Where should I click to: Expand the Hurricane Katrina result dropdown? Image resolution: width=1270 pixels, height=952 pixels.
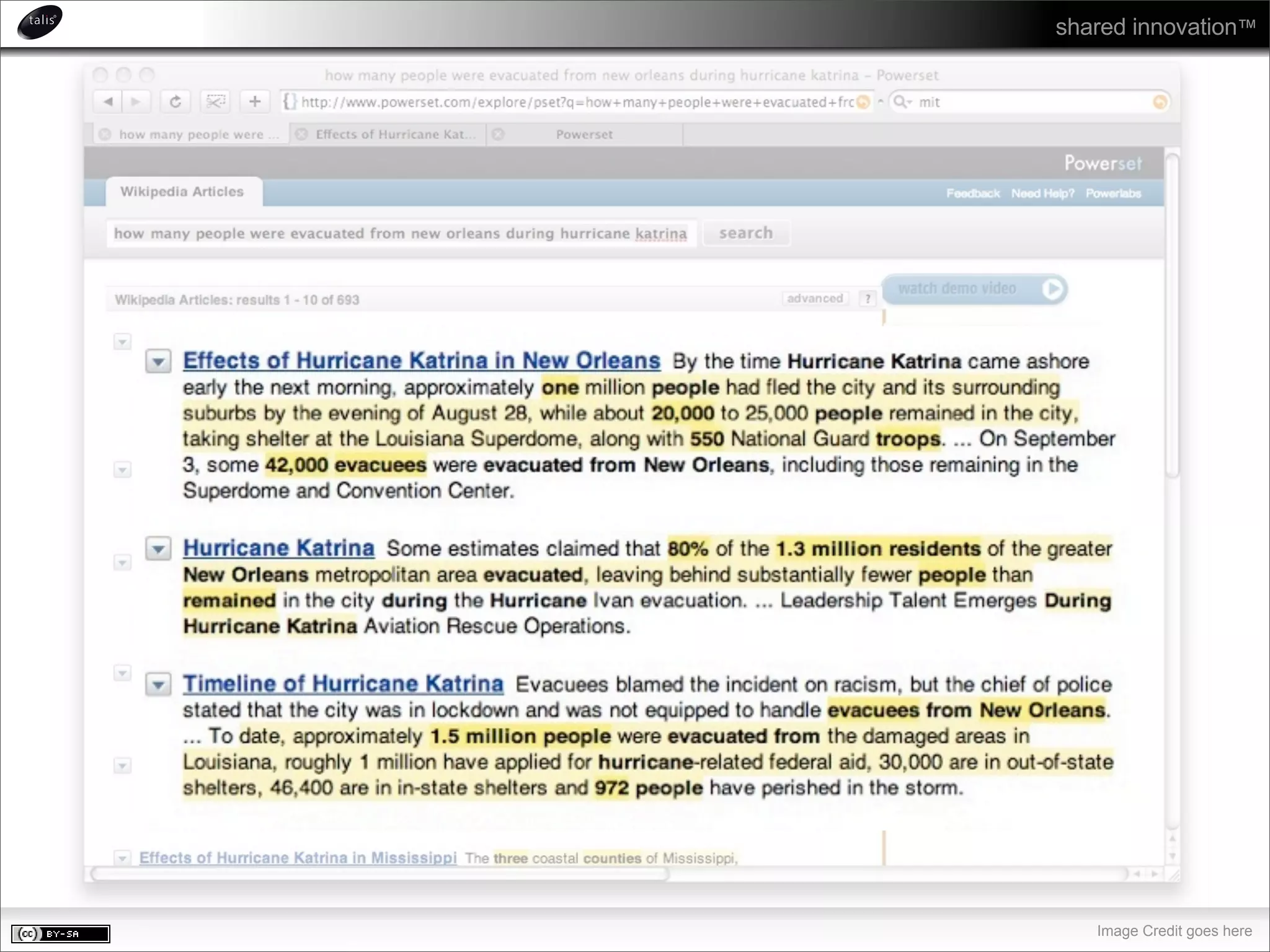pyautogui.click(x=158, y=549)
